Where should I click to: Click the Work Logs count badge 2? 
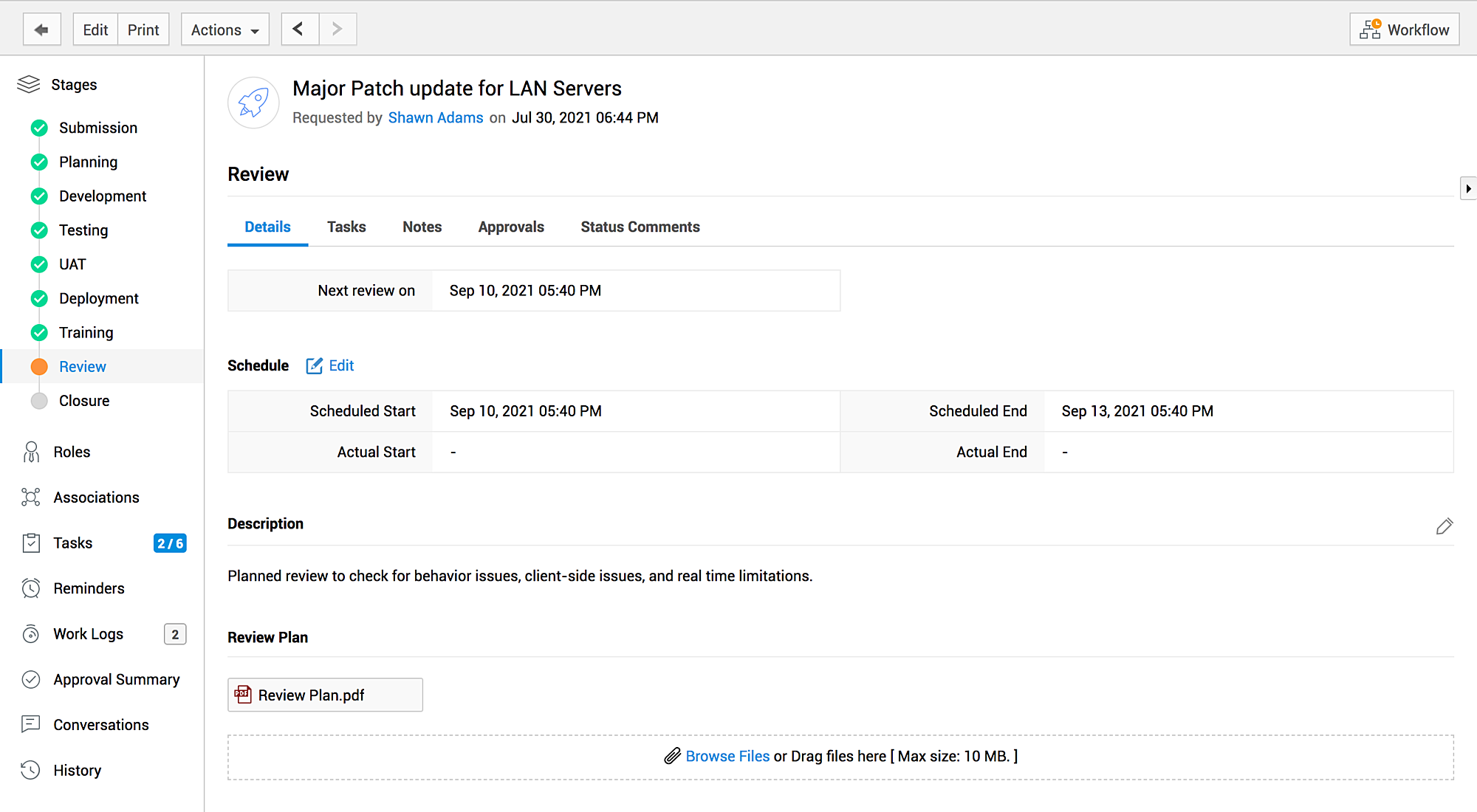[175, 634]
